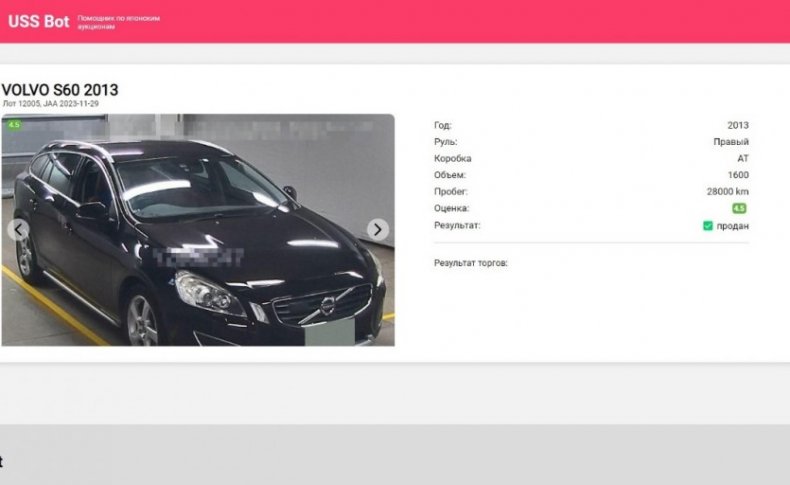Click the gearbox value AT

point(743,158)
